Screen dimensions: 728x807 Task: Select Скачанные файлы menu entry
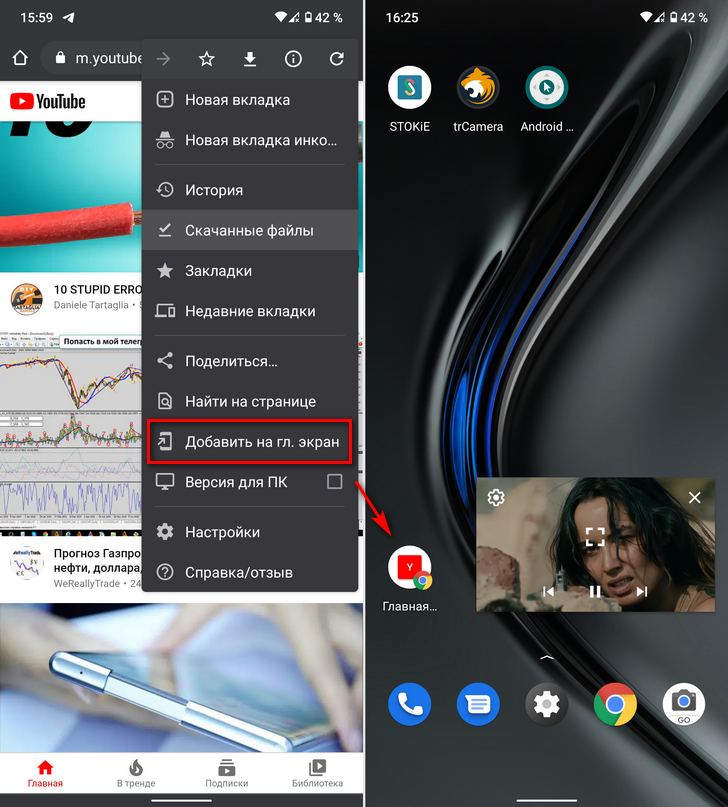(x=250, y=230)
